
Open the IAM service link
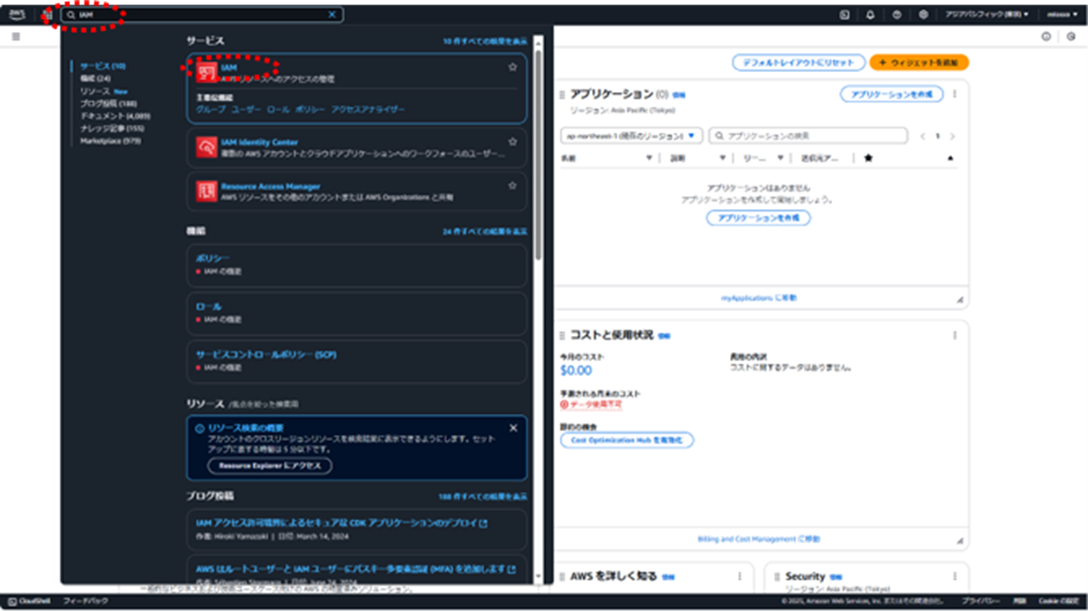click(229, 67)
